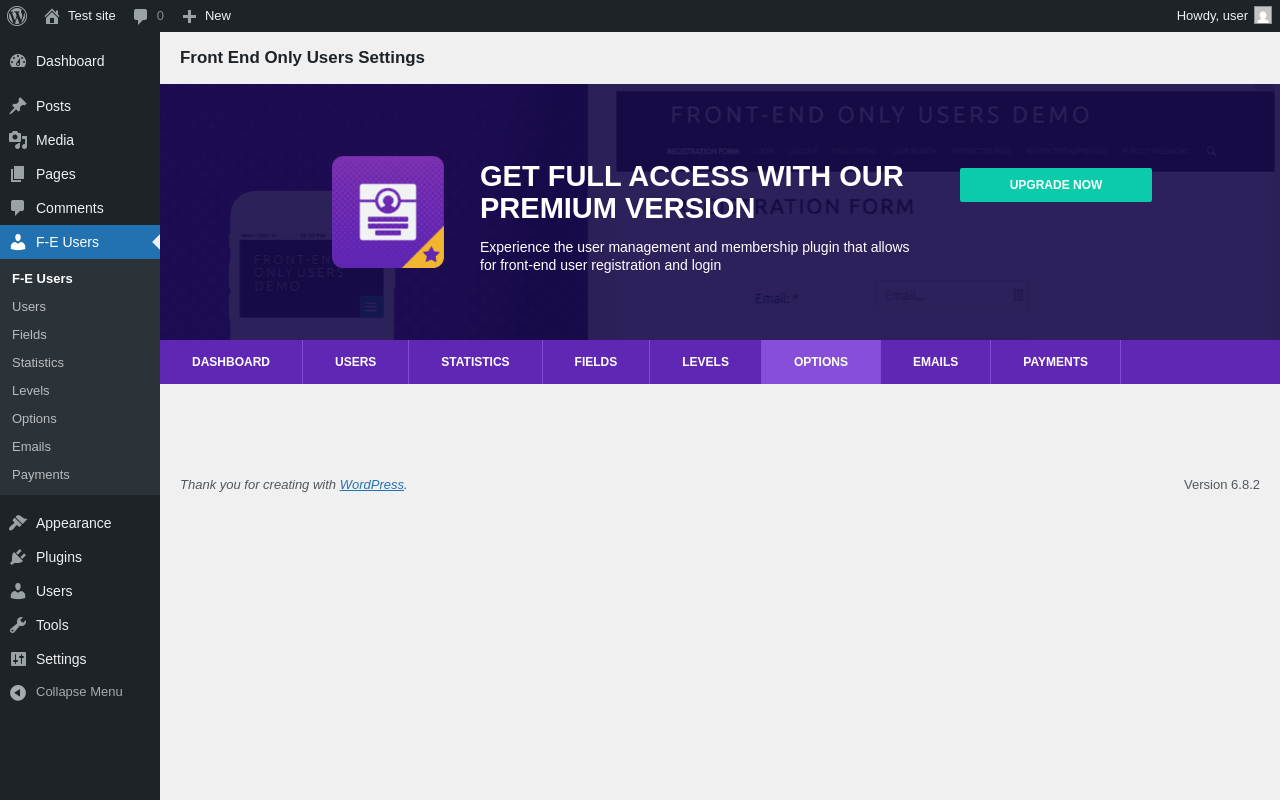This screenshot has height=800, width=1280.
Task: Switch to the FIELDS tab
Action: [x=596, y=362]
